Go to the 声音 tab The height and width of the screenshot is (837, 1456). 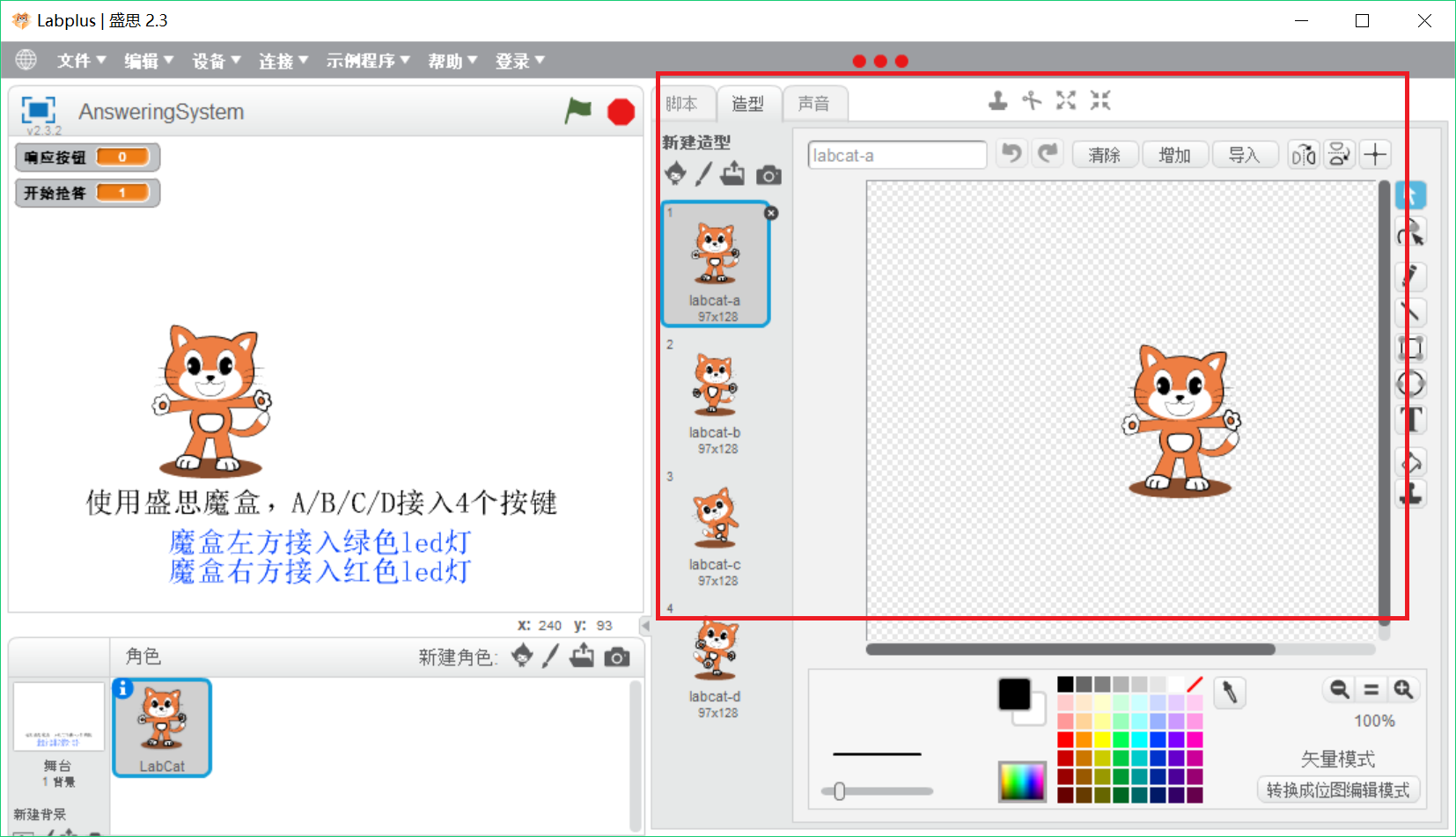(x=813, y=104)
